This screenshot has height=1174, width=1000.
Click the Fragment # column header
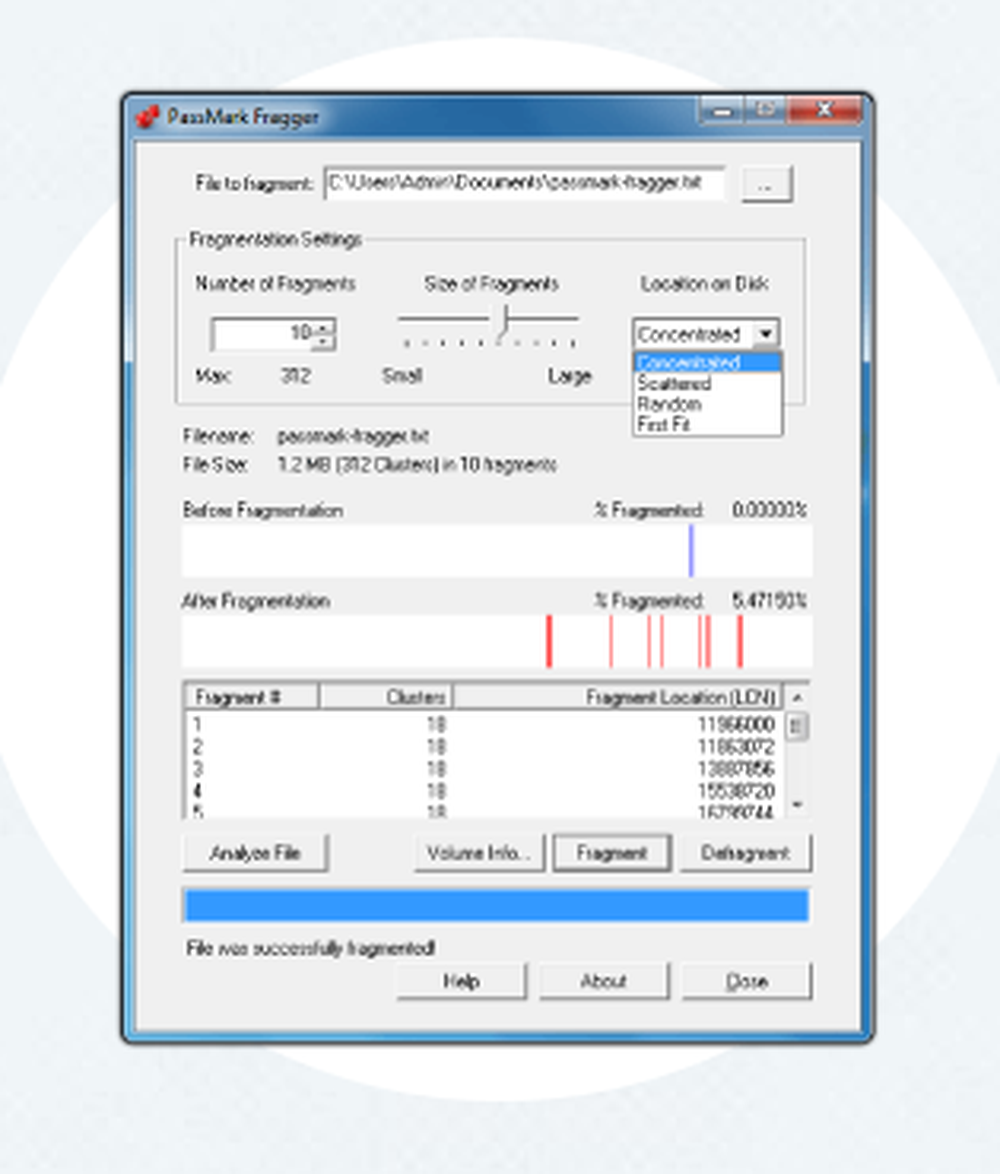[251, 697]
